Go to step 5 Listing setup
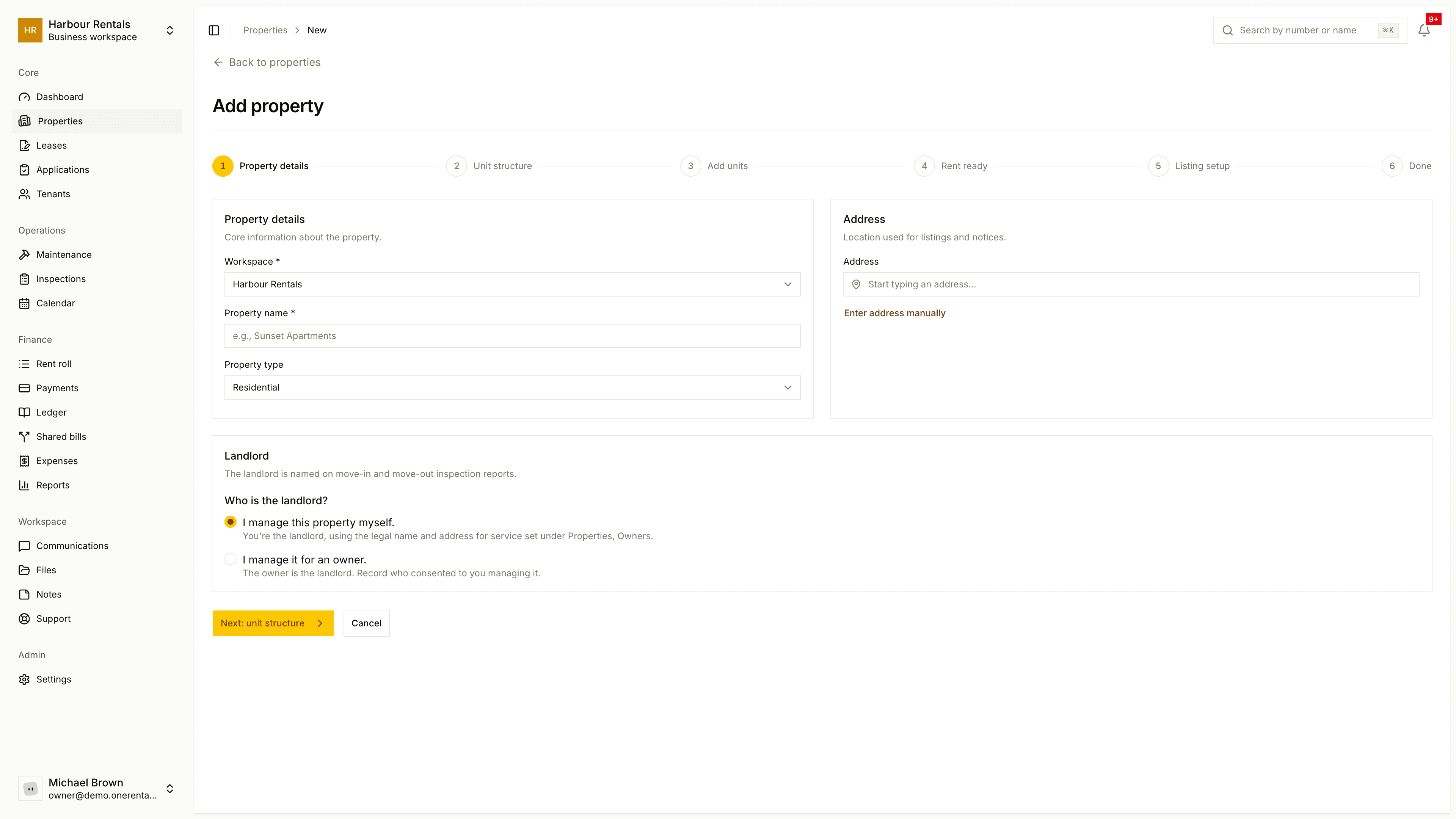This screenshot has width=1456, height=819. coord(1189,166)
